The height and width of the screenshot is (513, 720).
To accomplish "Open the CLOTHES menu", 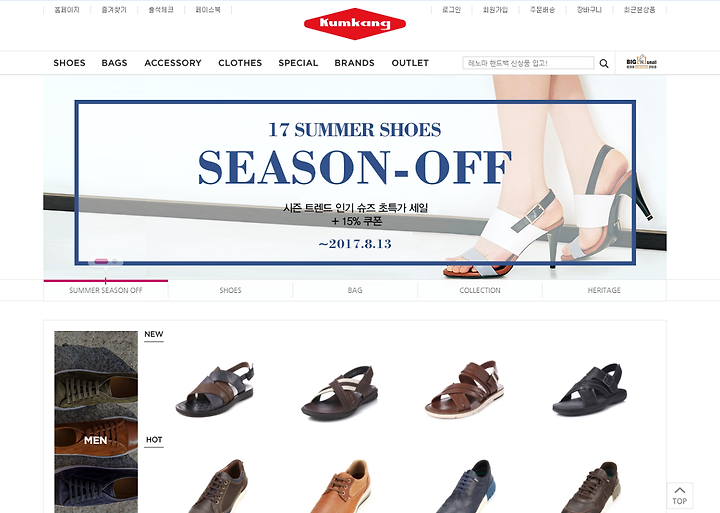I will point(240,63).
